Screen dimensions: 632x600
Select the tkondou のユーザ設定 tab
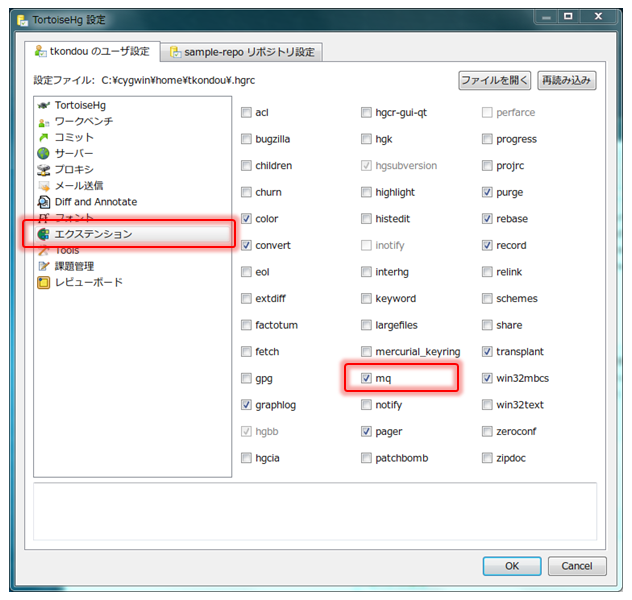(92, 51)
